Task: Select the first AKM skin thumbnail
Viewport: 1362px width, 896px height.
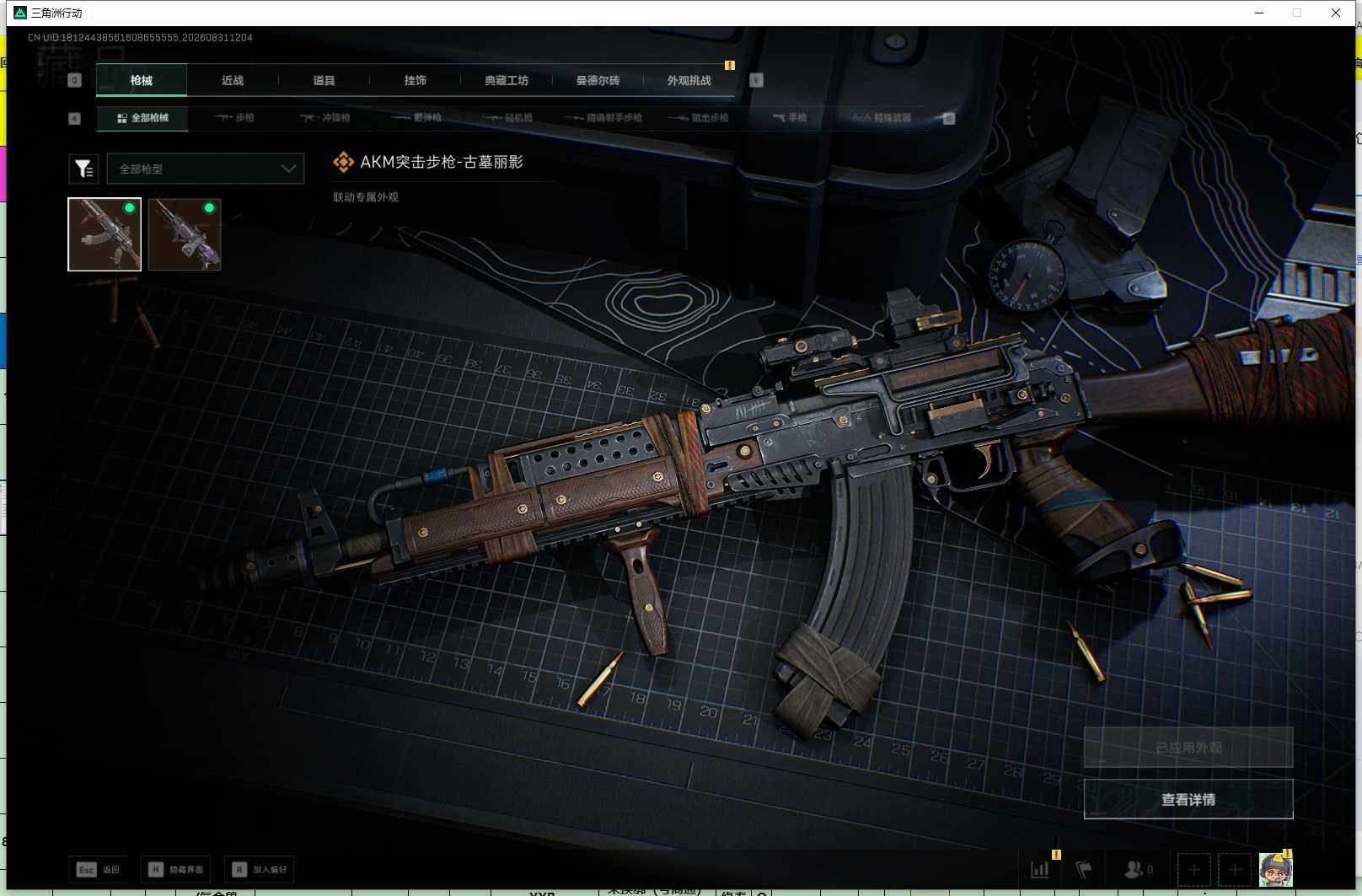Action: (x=105, y=234)
